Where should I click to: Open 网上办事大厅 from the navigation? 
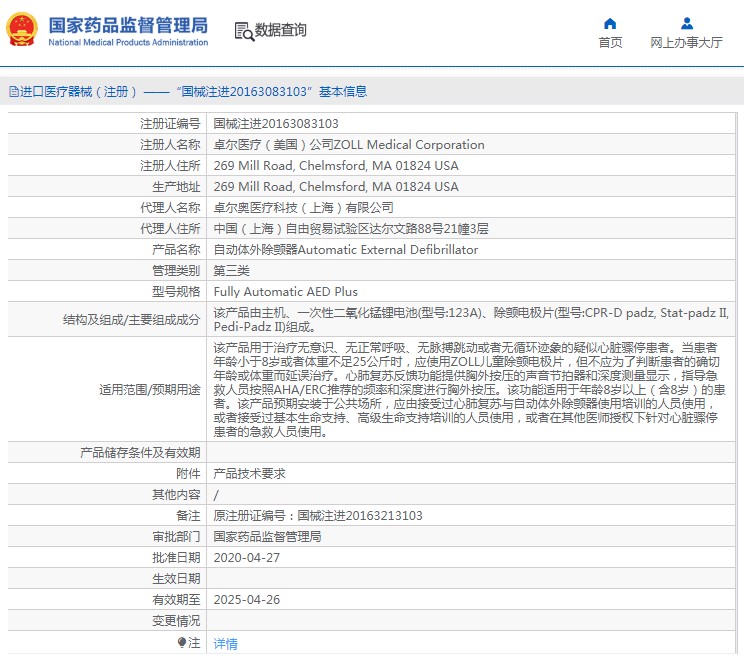(686, 42)
